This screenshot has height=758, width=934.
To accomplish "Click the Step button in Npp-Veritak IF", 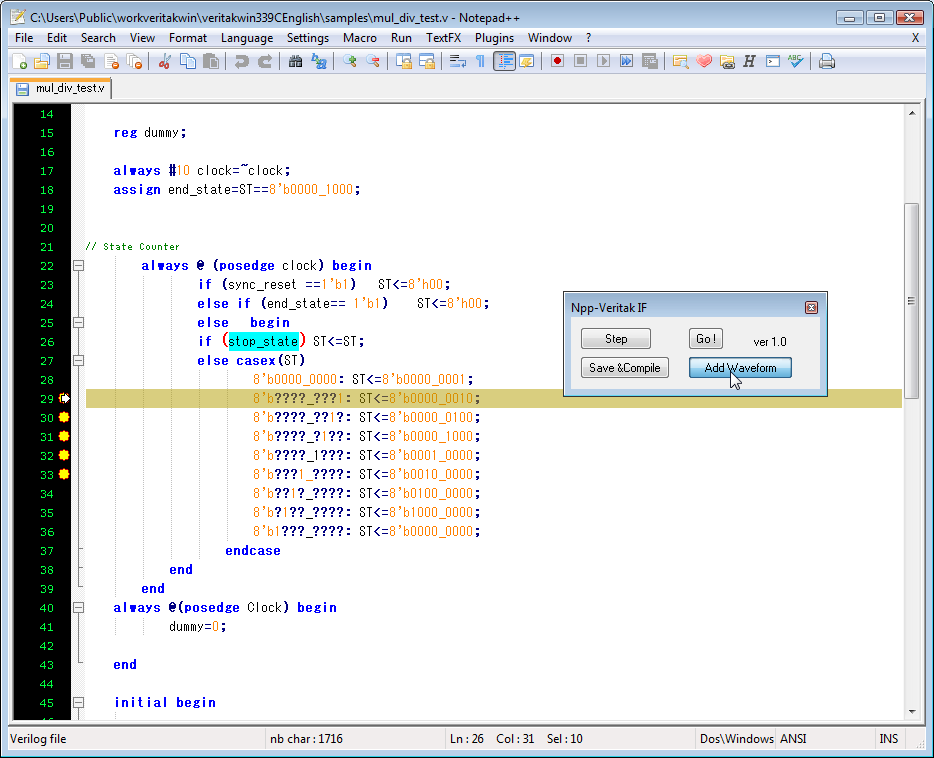I will (x=616, y=339).
